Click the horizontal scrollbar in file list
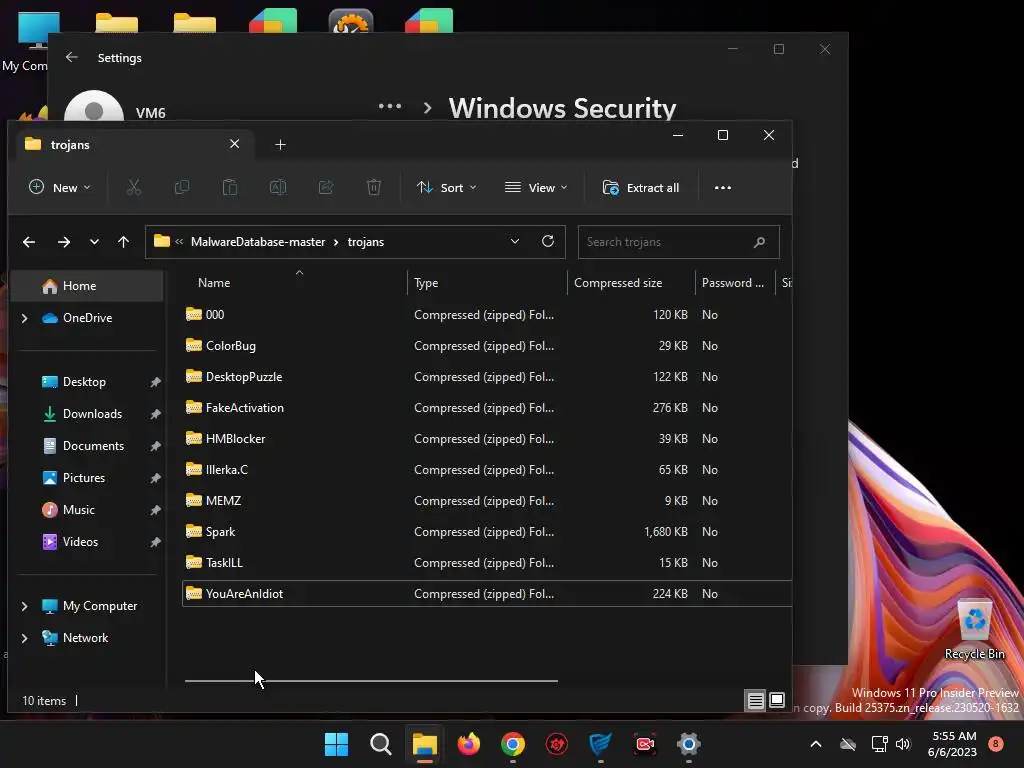The width and height of the screenshot is (1024, 768). [x=371, y=680]
